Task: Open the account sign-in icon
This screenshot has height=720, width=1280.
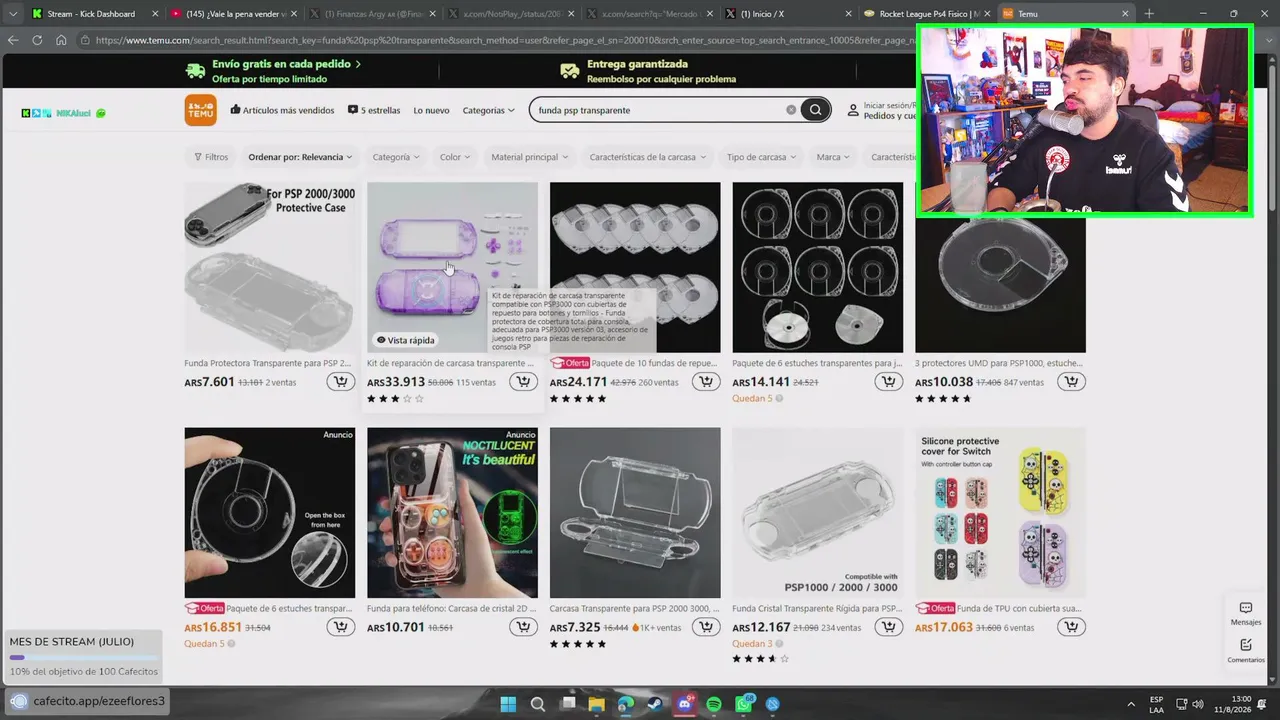Action: (853, 110)
